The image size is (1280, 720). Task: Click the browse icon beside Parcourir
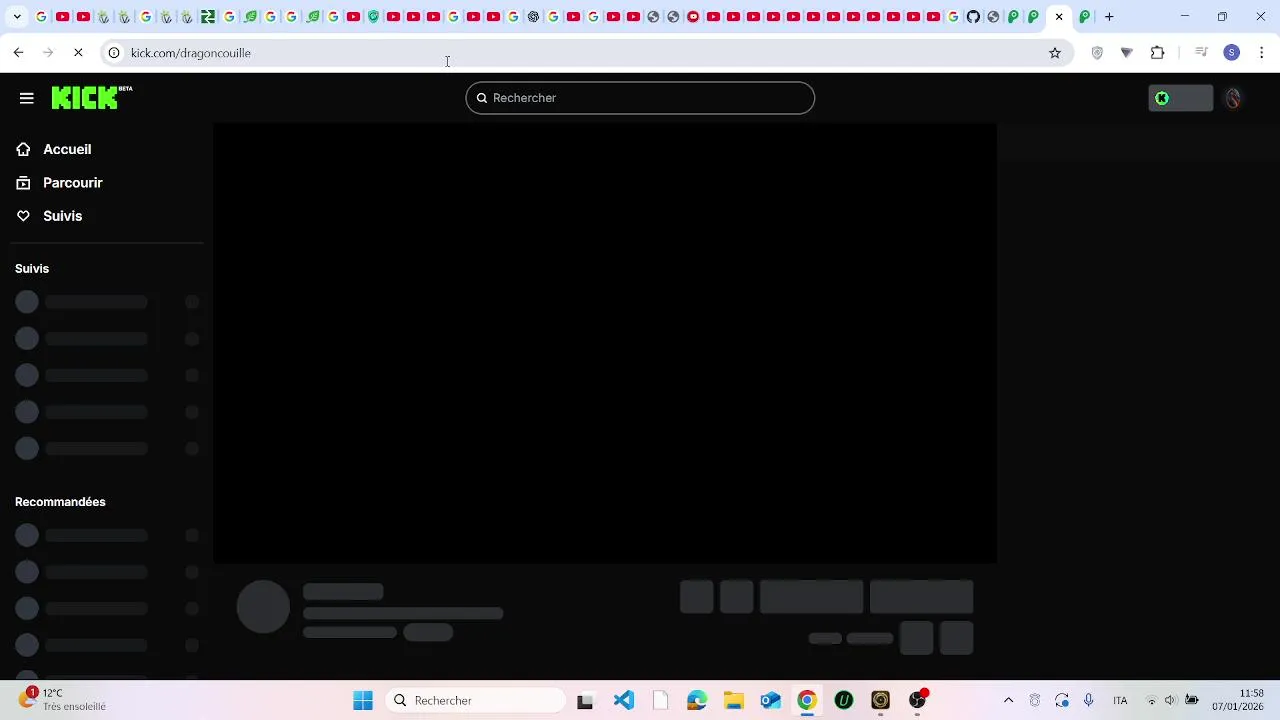click(x=23, y=183)
